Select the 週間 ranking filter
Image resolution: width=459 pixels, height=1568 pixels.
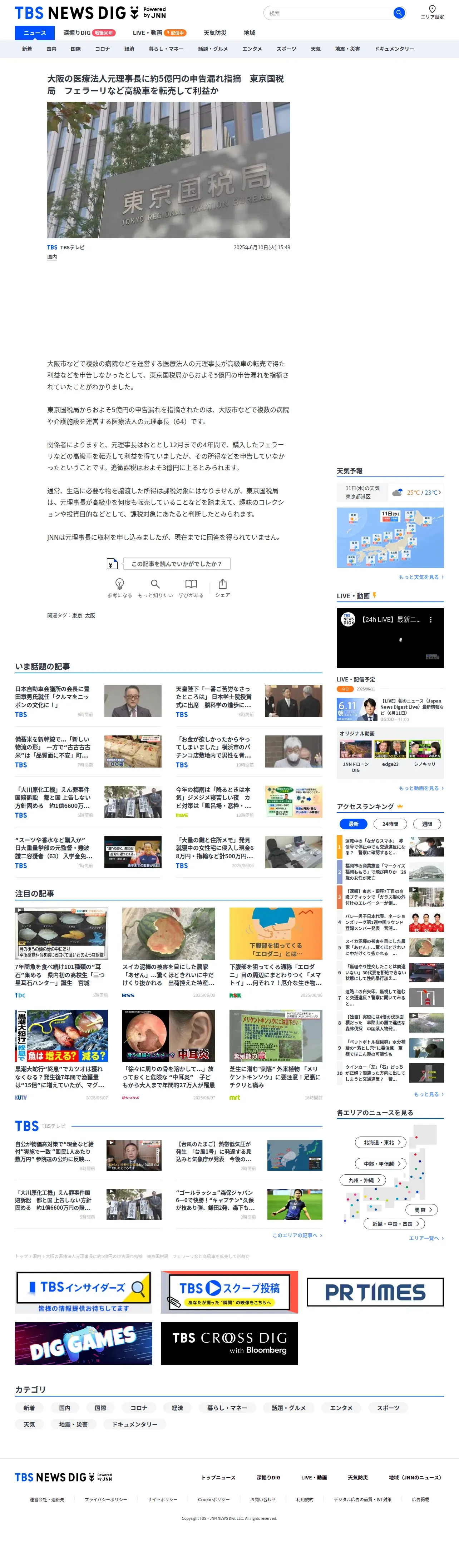pyautogui.click(x=427, y=824)
